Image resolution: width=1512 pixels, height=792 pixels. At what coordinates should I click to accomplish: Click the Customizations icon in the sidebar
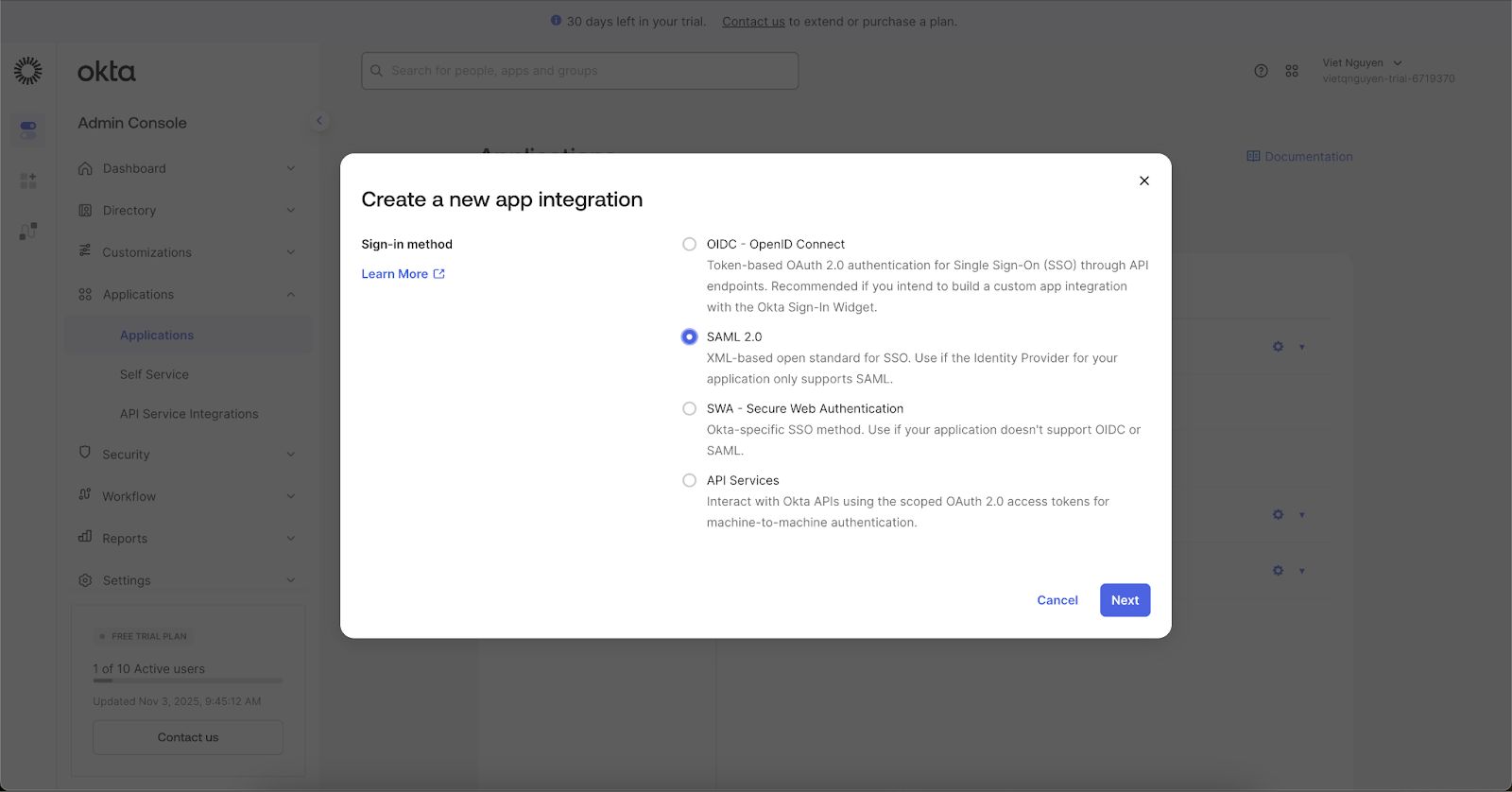[85, 251]
